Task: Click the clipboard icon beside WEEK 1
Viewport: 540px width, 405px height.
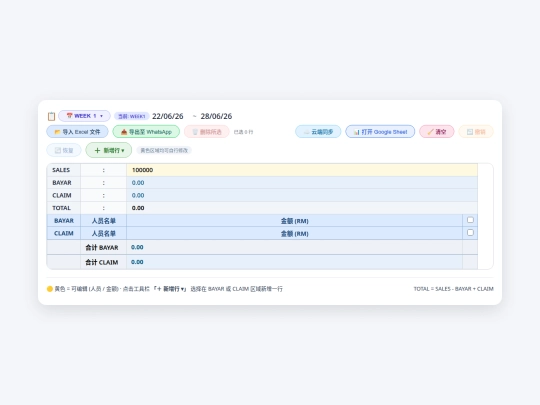Action: [51, 116]
